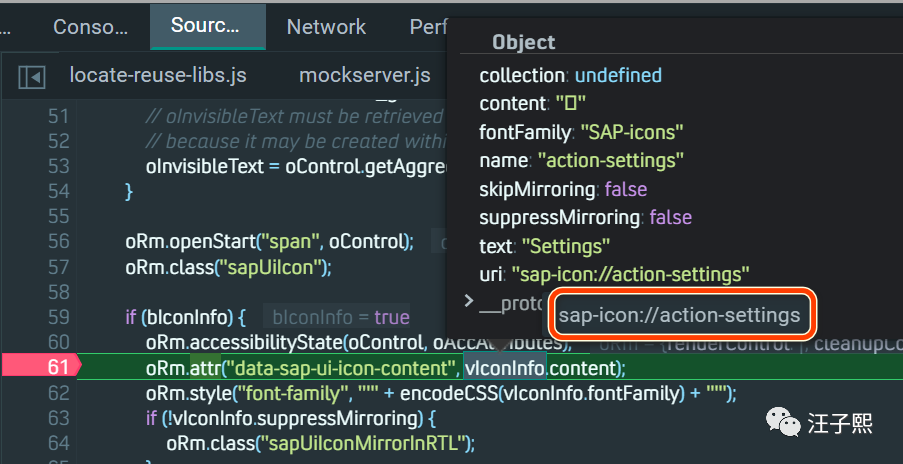903x464 pixels.
Task: Open the Network tab
Action: pyautogui.click(x=327, y=27)
